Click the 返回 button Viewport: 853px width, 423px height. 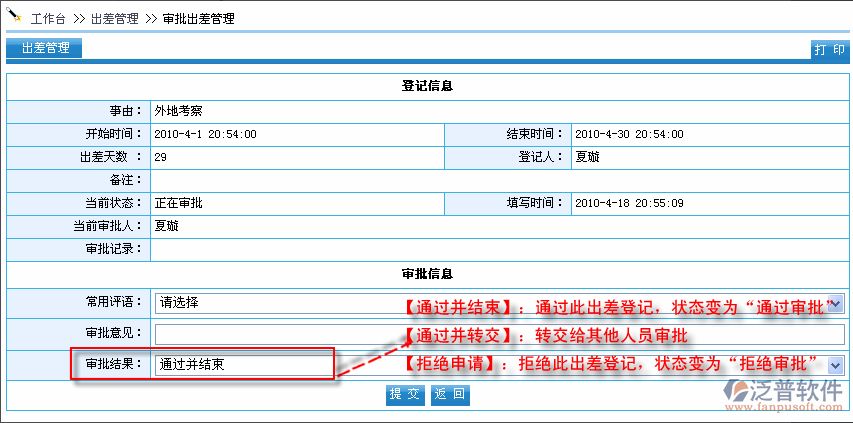[x=450, y=395]
